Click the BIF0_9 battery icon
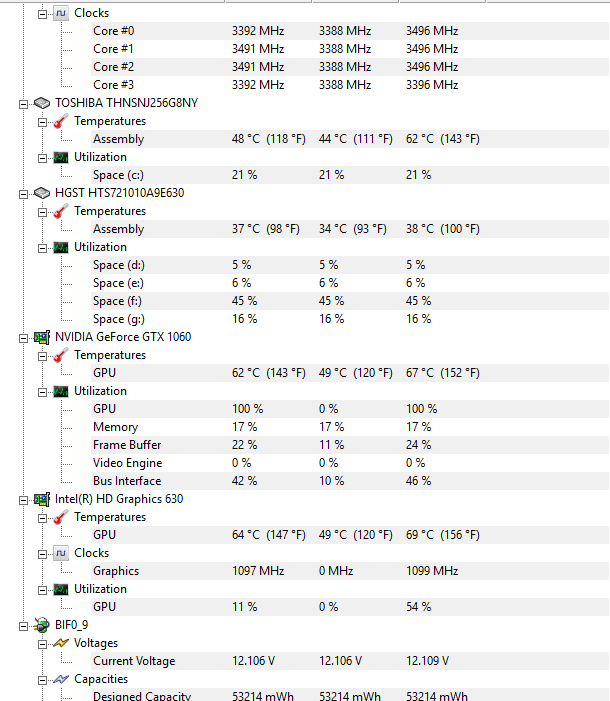 (x=41, y=625)
